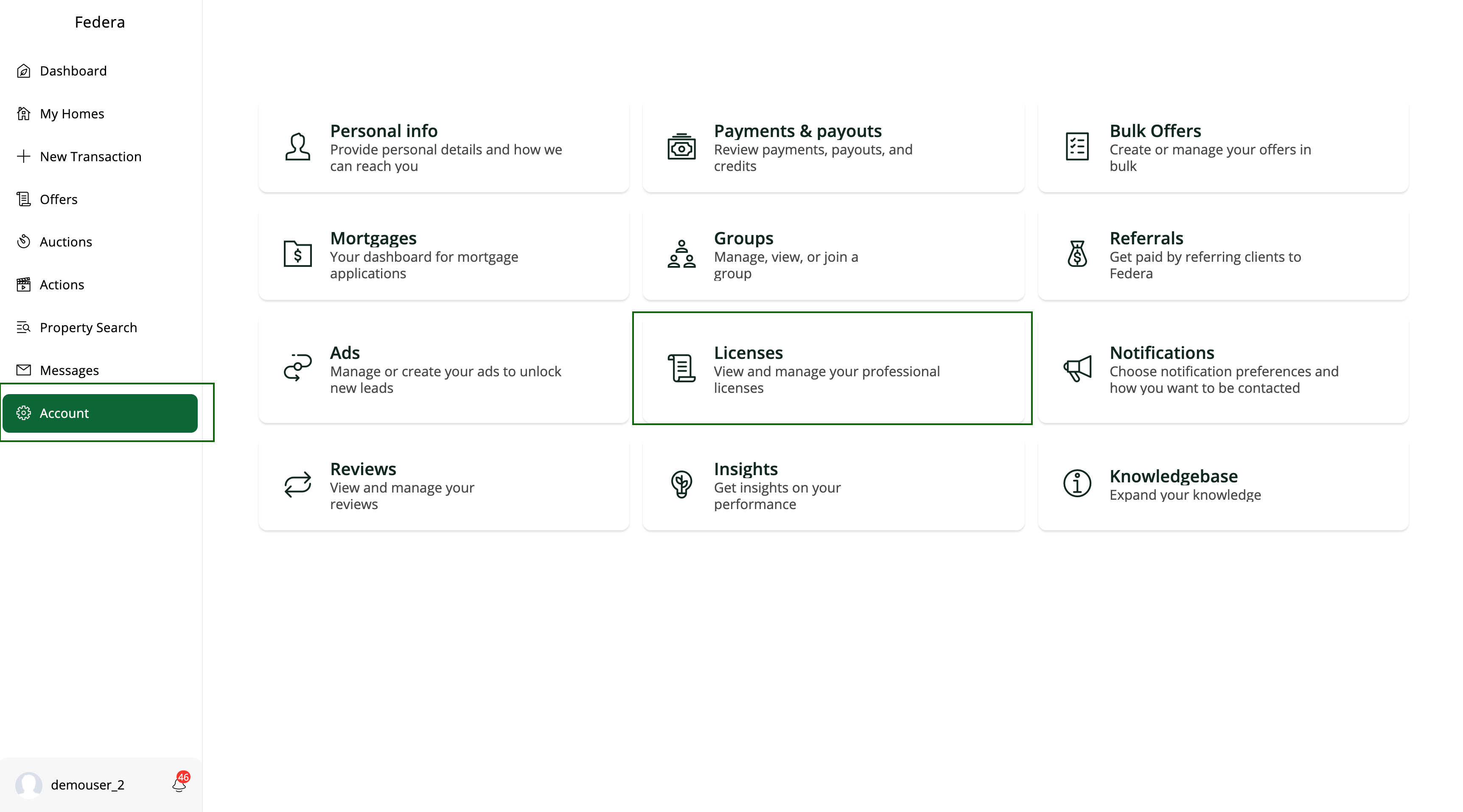The width and height of the screenshot is (1463, 812).
Task: Click the Notifications megaphone icon
Action: [x=1077, y=369]
